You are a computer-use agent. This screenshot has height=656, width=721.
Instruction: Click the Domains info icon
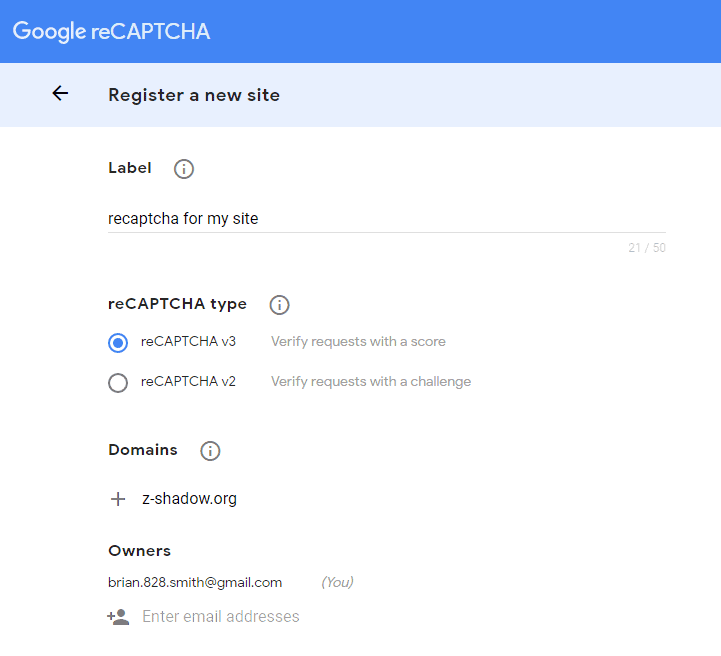click(x=210, y=451)
